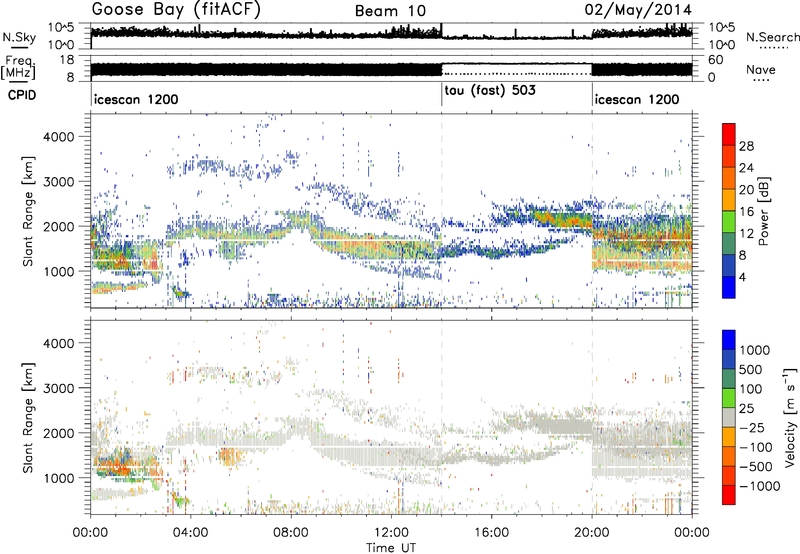Screen dimensions: 800x554
Task: Click the frequency band empty gap during tau scan
Action: 516,68
